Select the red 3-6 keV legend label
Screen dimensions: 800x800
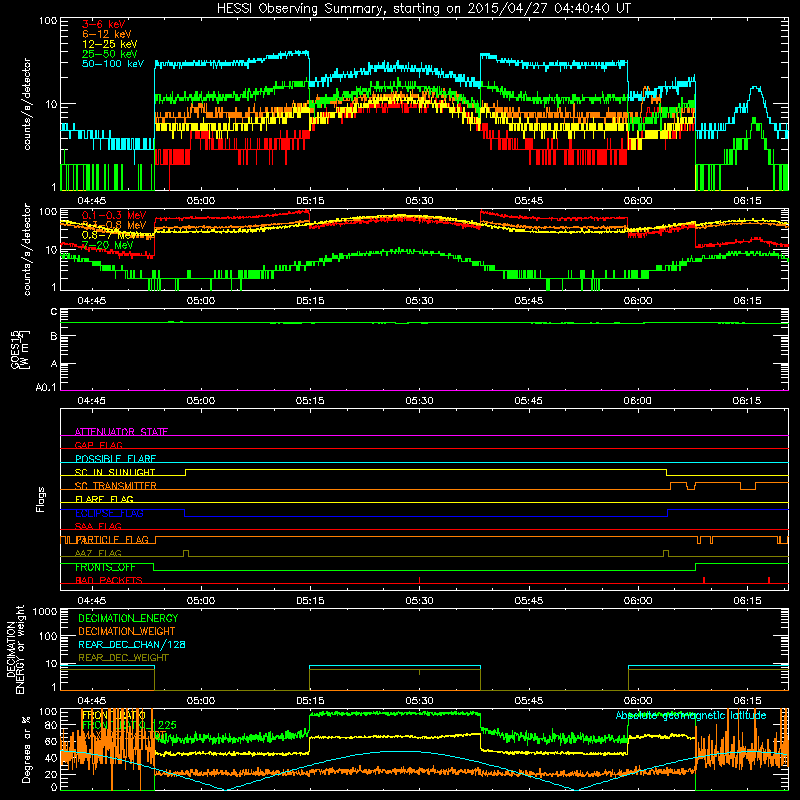[x=104, y=24]
